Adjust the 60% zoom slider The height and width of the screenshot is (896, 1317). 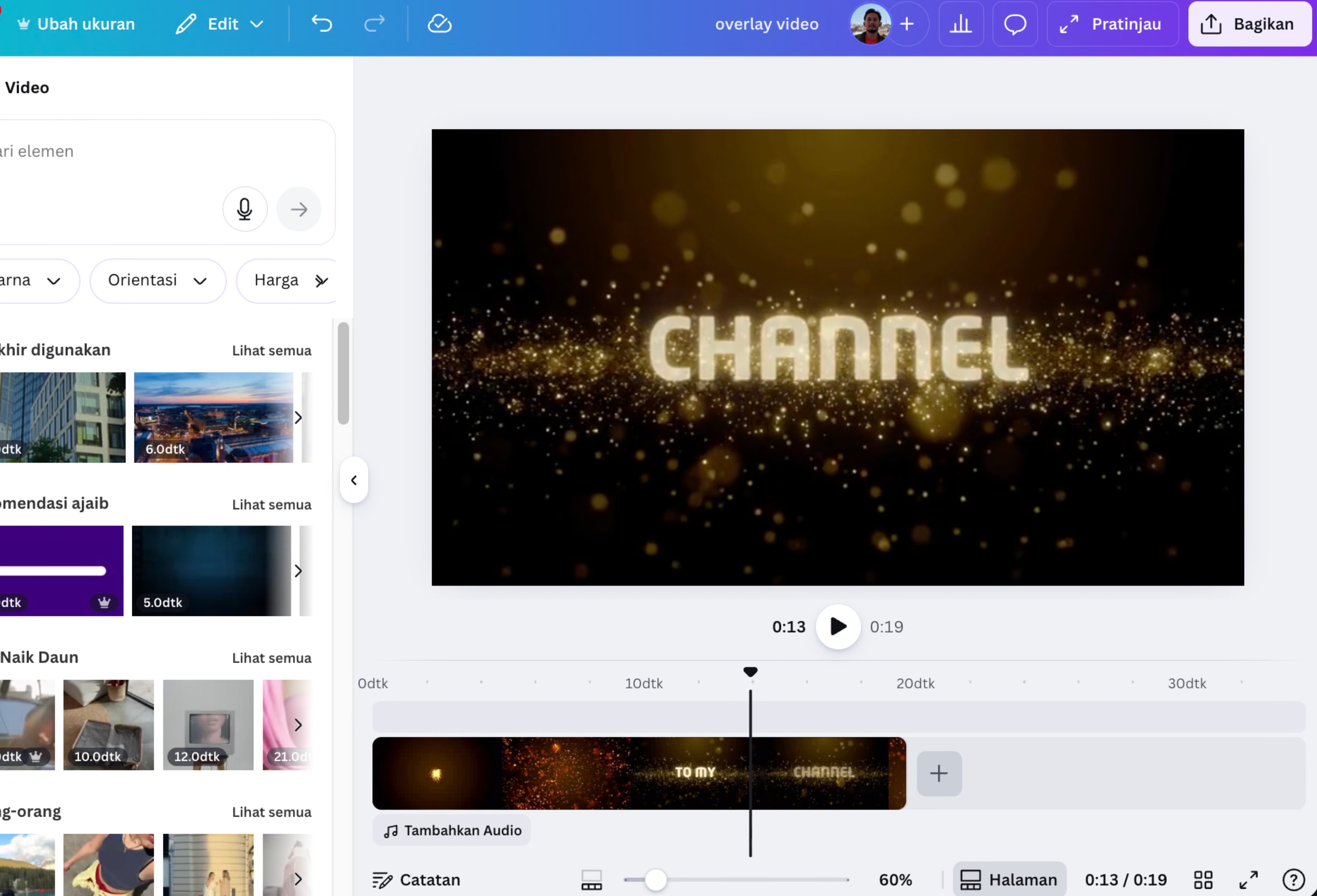(x=656, y=880)
